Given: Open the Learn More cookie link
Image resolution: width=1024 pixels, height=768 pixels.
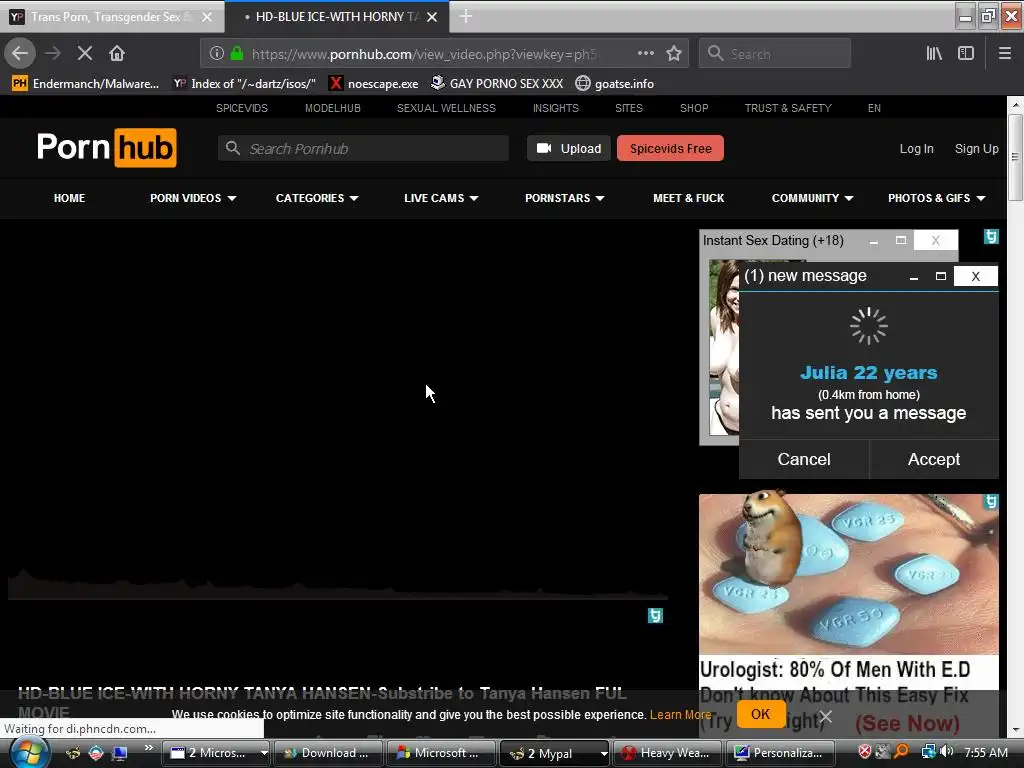Looking at the screenshot, I should [x=680, y=714].
